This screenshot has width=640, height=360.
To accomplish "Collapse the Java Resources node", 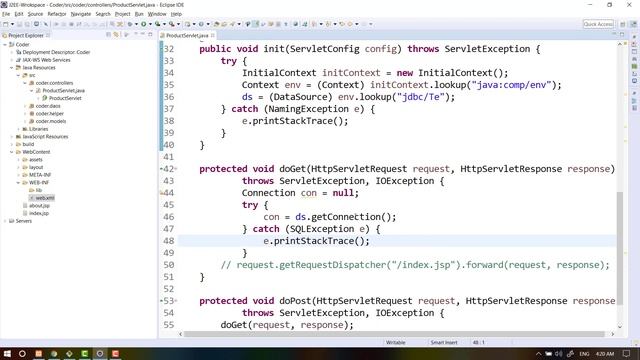I will point(11,67).
